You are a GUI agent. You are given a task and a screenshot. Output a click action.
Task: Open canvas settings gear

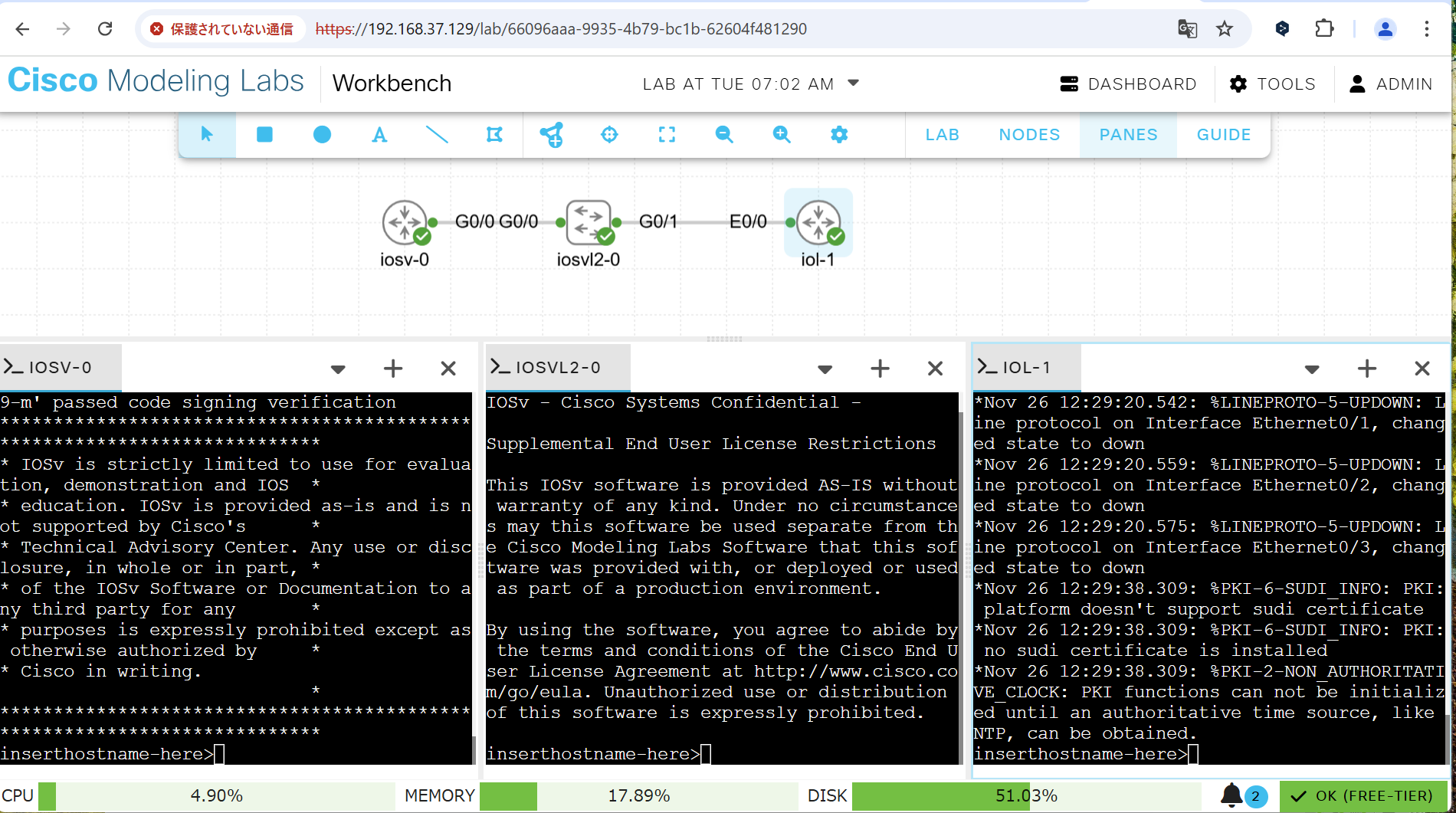pos(839,135)
